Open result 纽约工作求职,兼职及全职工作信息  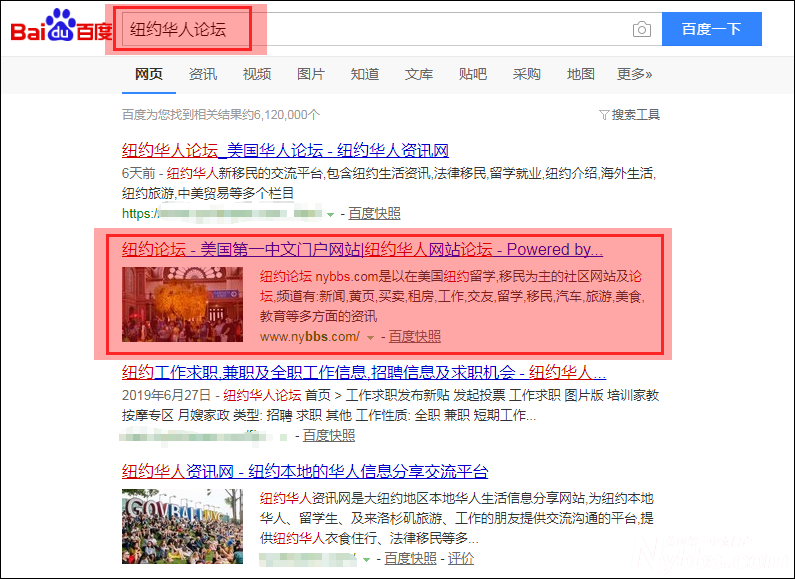click(x=364, y=373)
